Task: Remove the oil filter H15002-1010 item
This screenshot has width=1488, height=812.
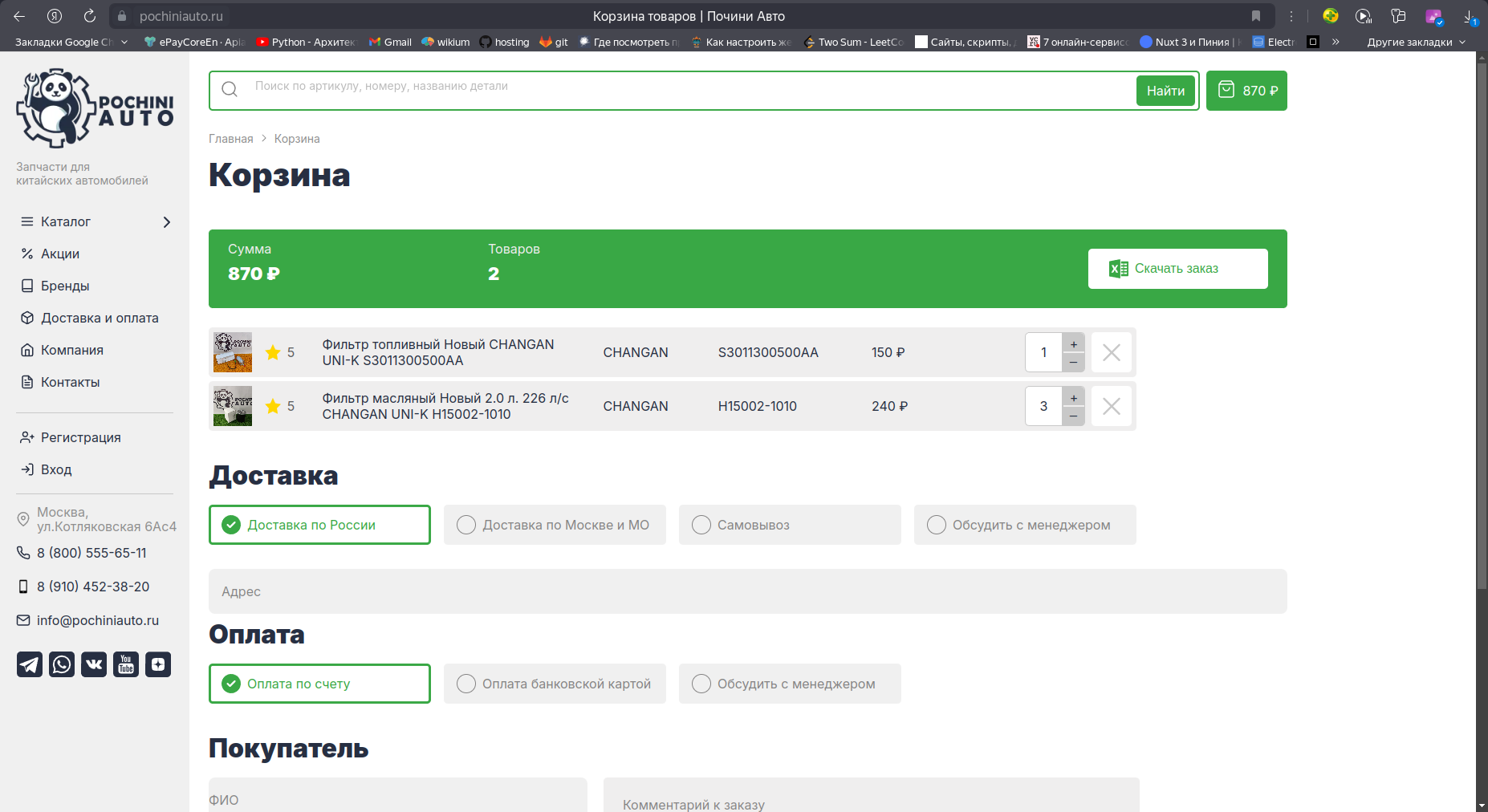Action: pos(1112,406)
